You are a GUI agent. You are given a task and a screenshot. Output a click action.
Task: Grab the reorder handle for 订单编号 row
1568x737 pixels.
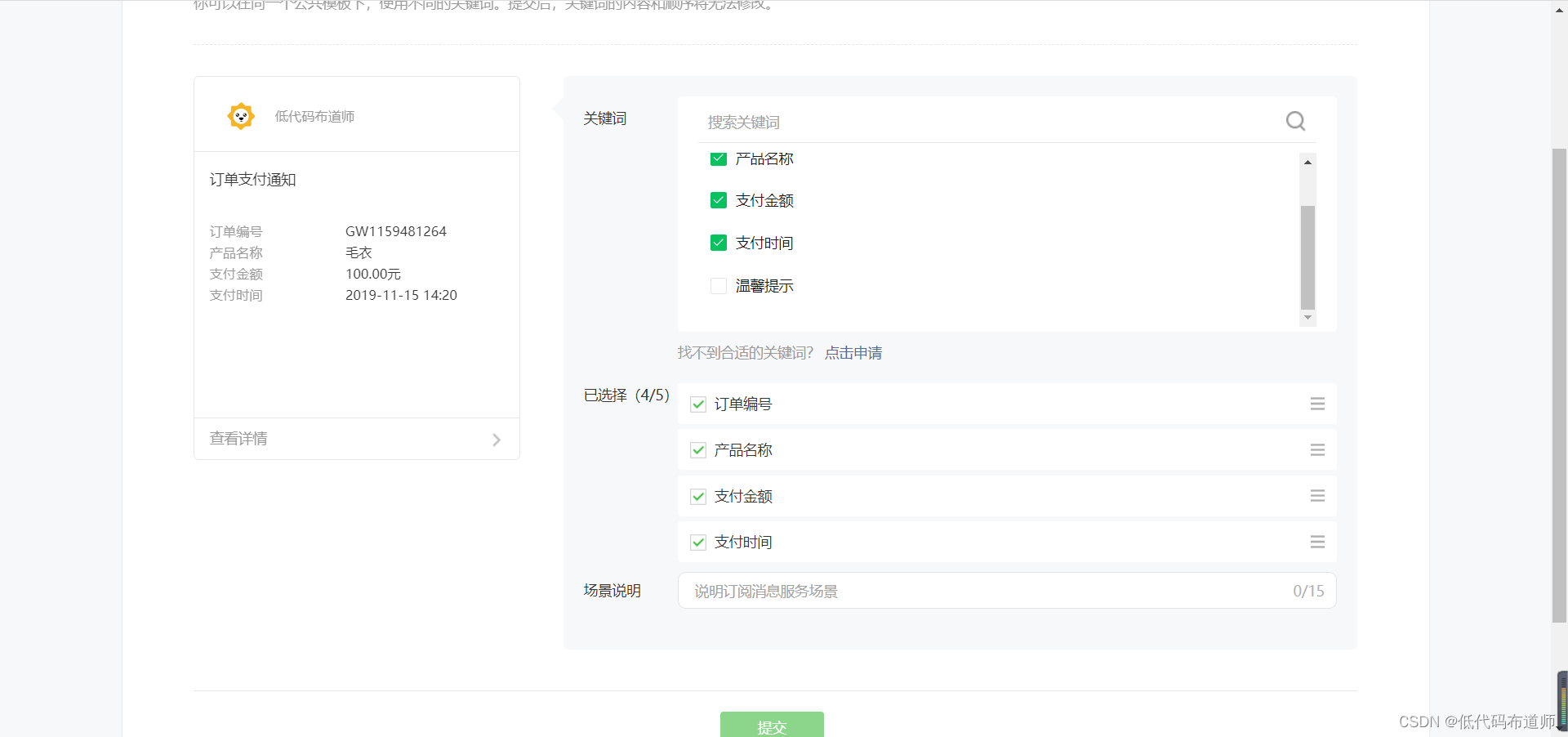click(1317, 404)
